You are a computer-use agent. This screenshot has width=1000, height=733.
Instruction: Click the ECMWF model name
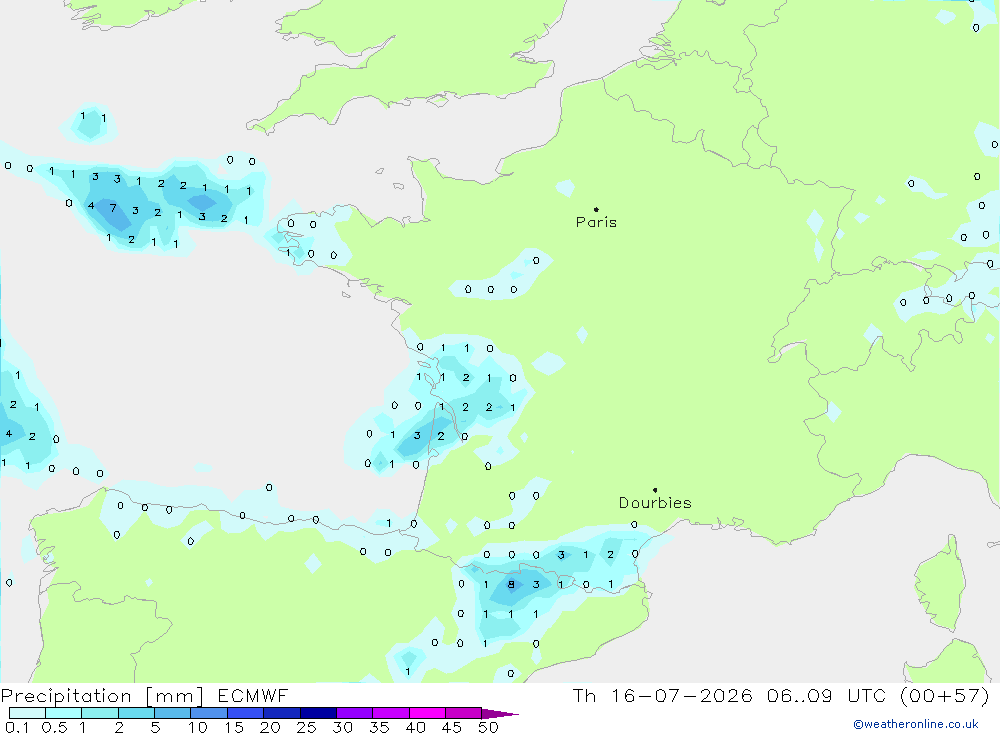click(x=253, y=695)
